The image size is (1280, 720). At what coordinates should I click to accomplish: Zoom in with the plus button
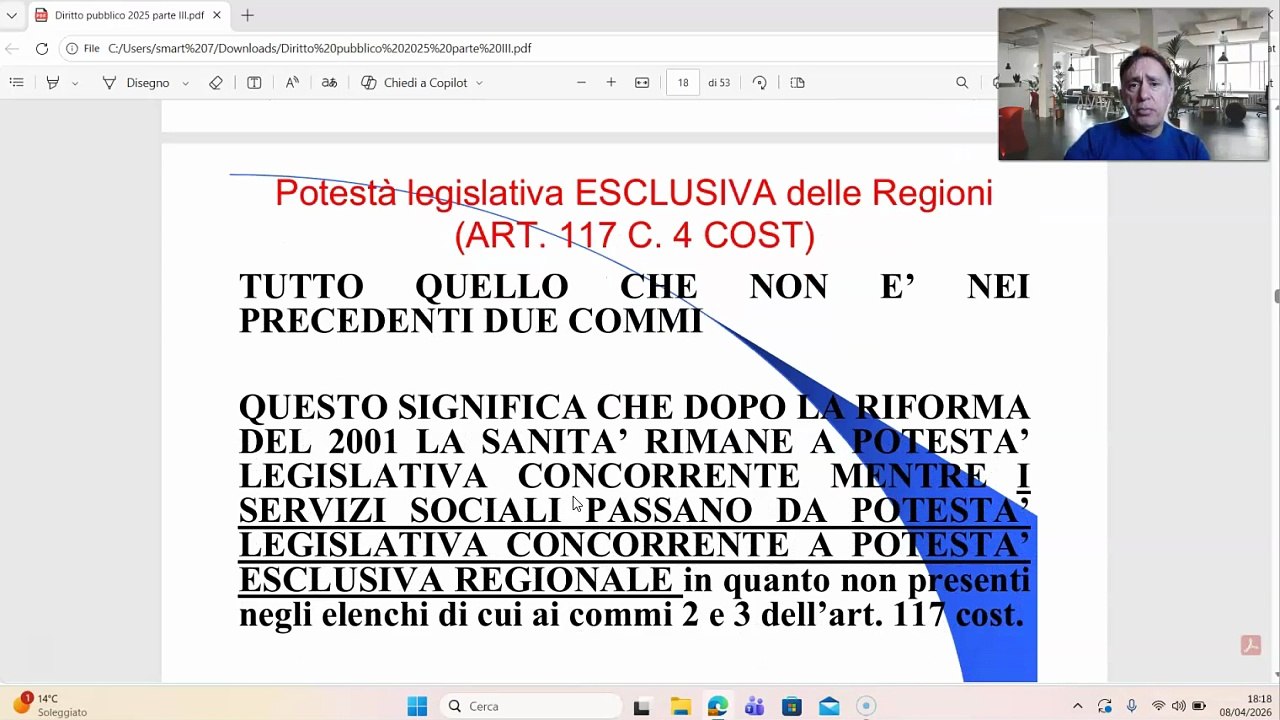tap(611, 83)
